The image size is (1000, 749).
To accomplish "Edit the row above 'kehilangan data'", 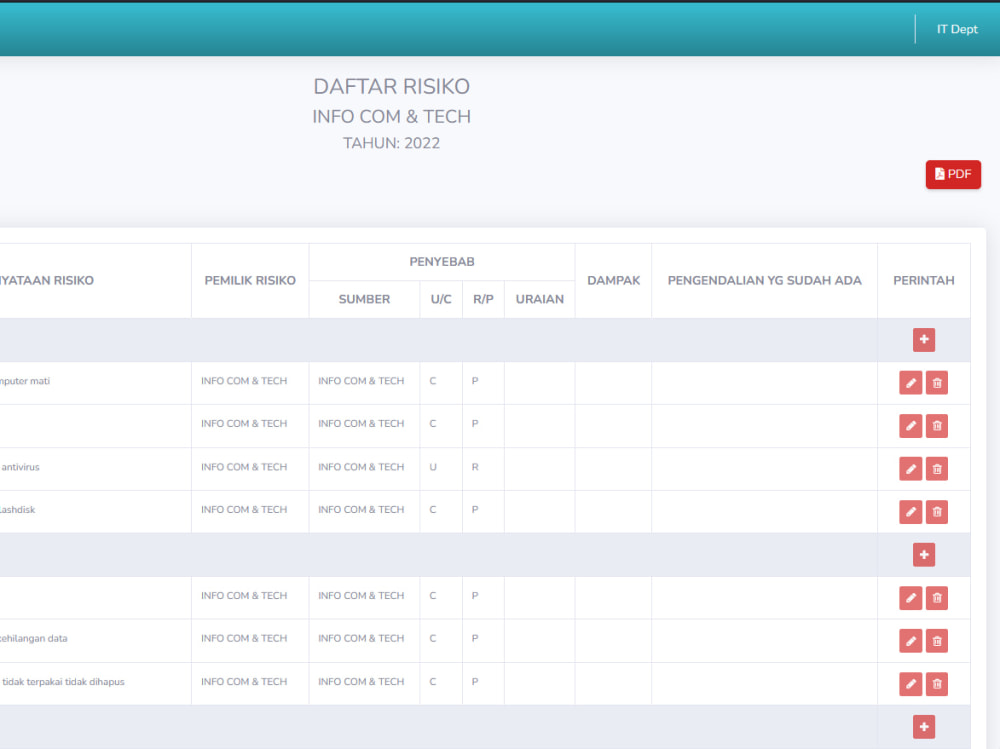I will pyautogui.click(x=911, y=598).
